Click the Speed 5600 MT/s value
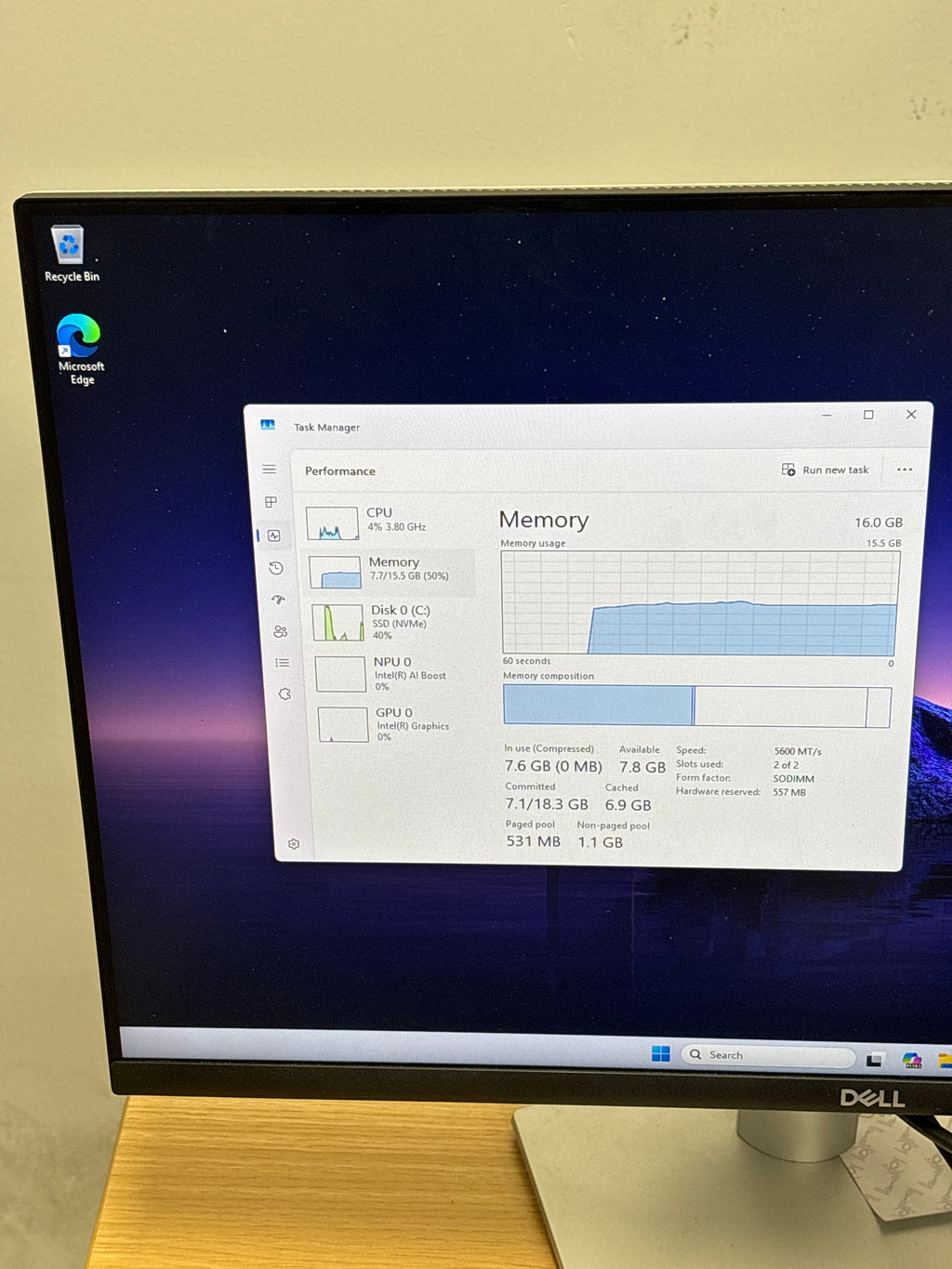The width and height of the screenshot is (952, 1269). (x=798, y=751)
